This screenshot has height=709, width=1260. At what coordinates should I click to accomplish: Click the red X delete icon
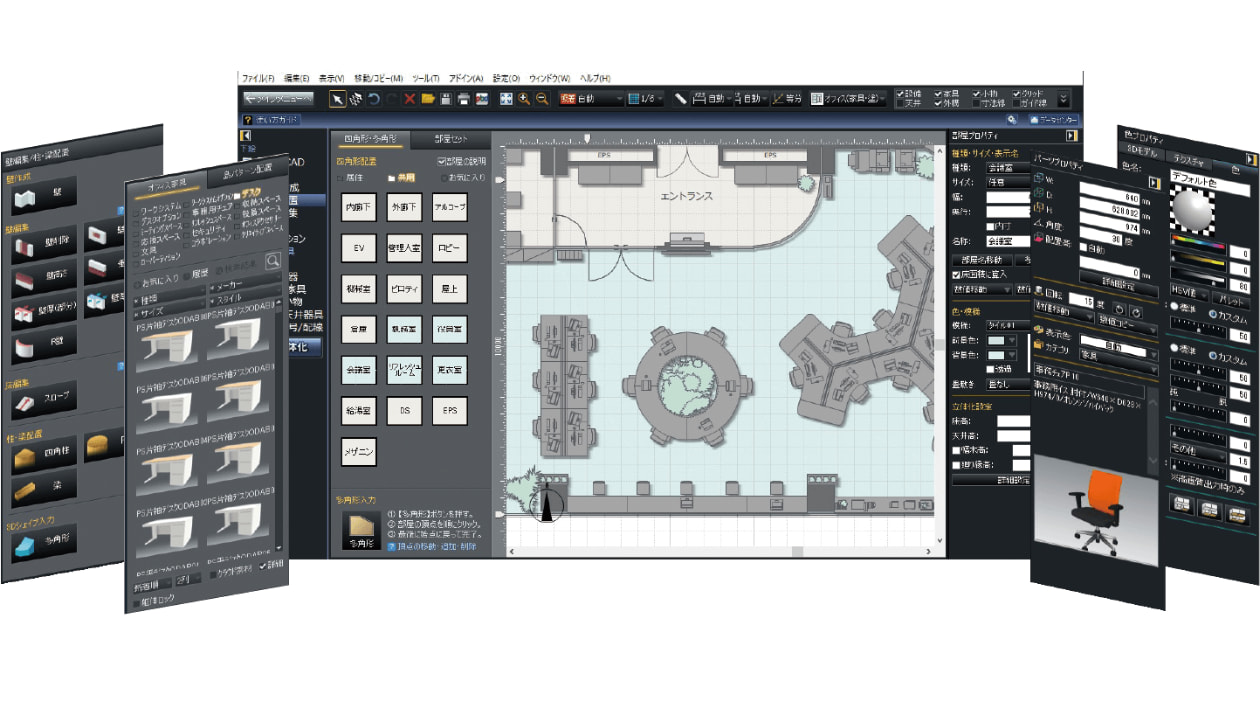[410, 99]
